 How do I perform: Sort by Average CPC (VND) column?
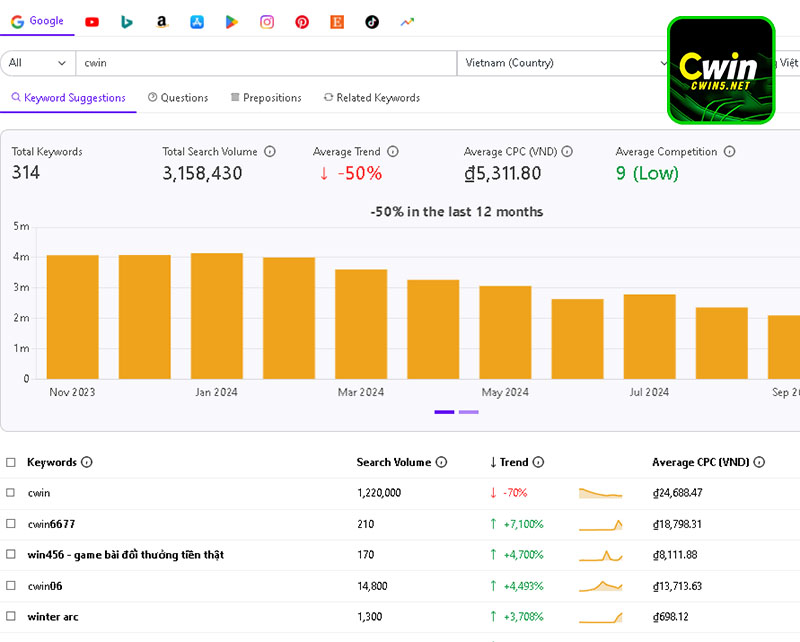[x=701, y=462]
